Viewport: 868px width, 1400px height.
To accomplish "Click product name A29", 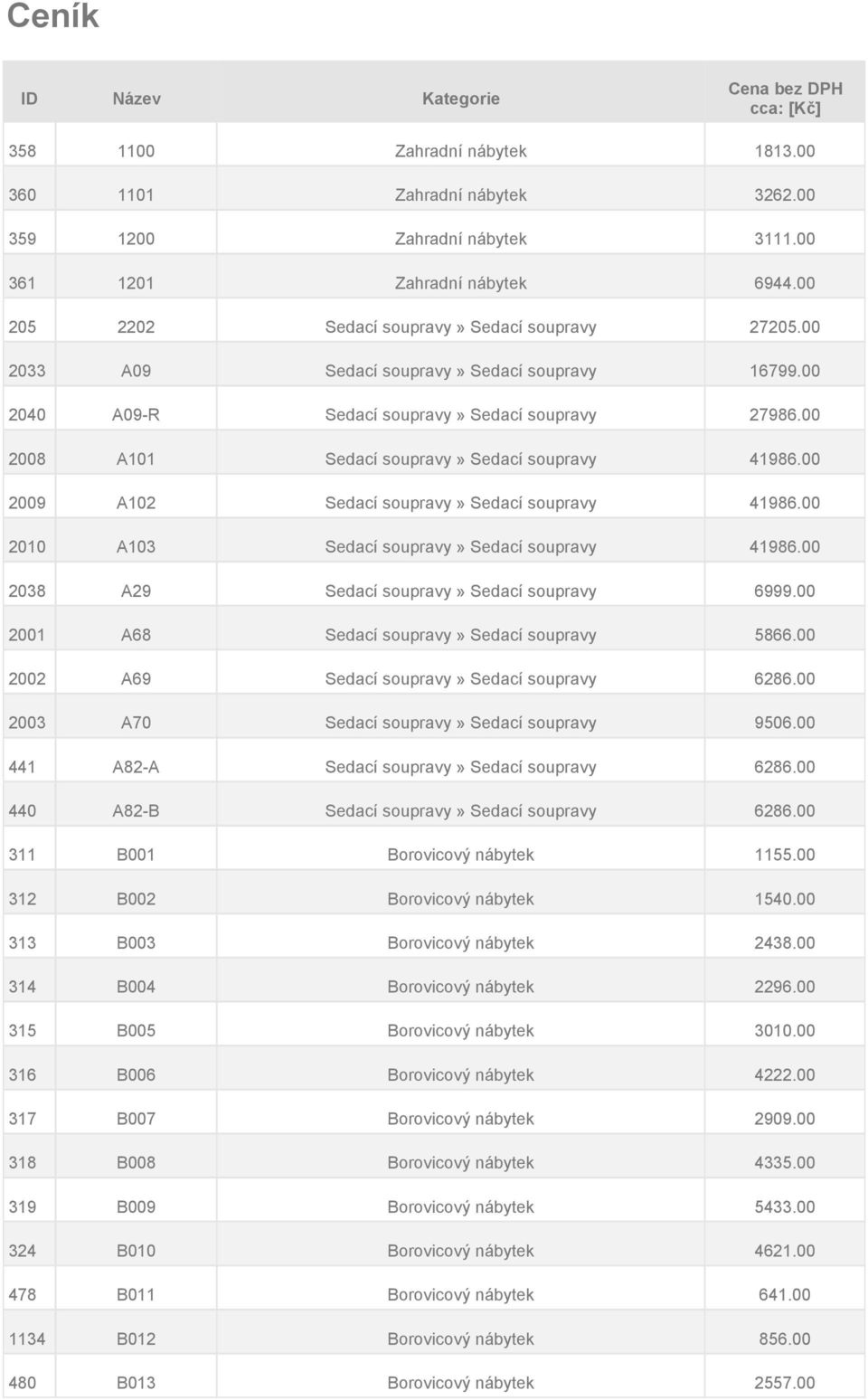I will [x=136, y=591].
